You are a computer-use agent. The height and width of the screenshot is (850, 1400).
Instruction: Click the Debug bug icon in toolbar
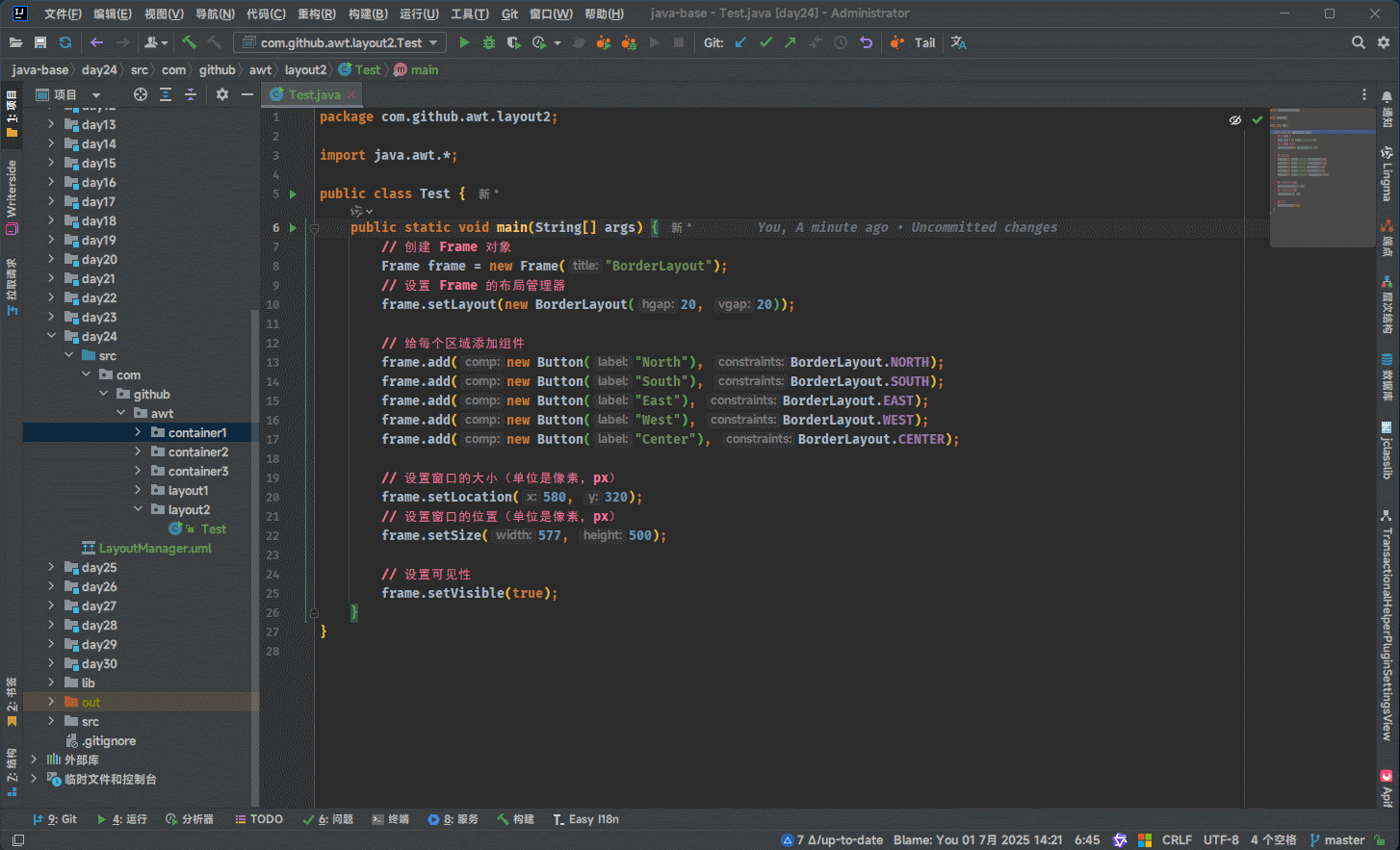coord(489,42)
